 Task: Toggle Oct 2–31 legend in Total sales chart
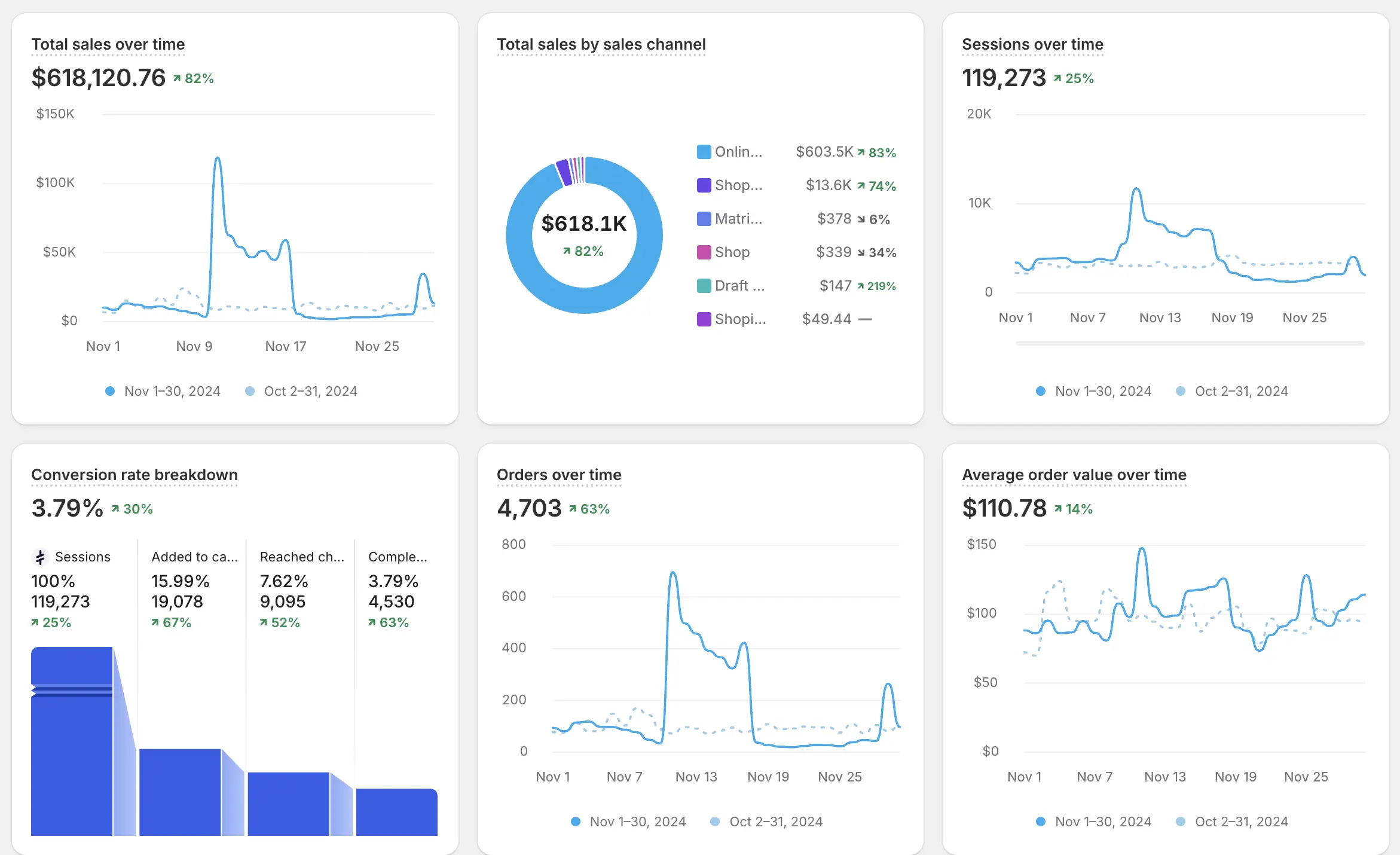(x=301, y=391)
